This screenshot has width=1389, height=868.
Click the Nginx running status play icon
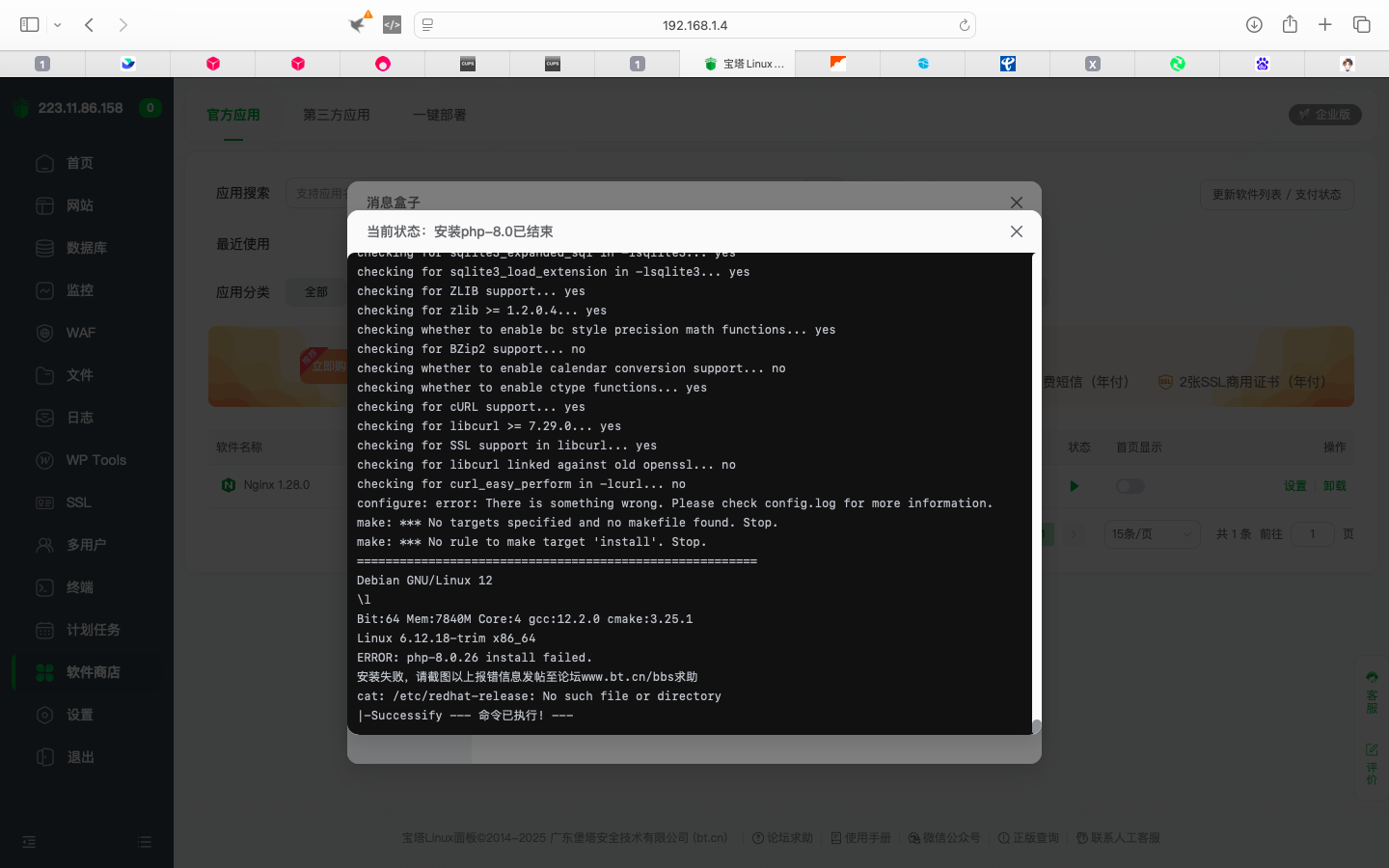(x=1074, y=486)
